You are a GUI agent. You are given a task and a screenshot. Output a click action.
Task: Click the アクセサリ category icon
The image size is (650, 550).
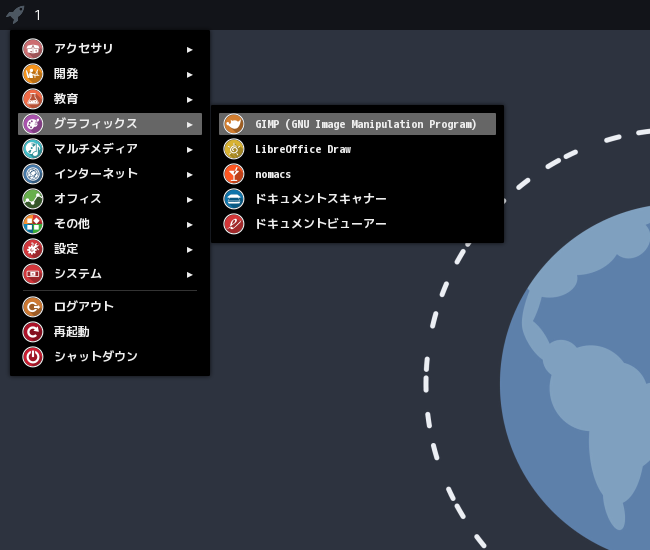[x=33, y=49]
